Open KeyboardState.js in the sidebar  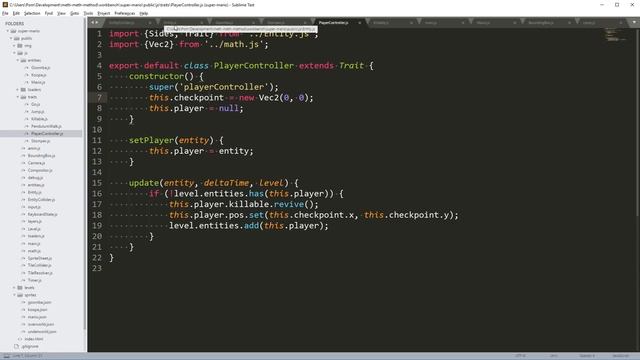coord(42,215)
